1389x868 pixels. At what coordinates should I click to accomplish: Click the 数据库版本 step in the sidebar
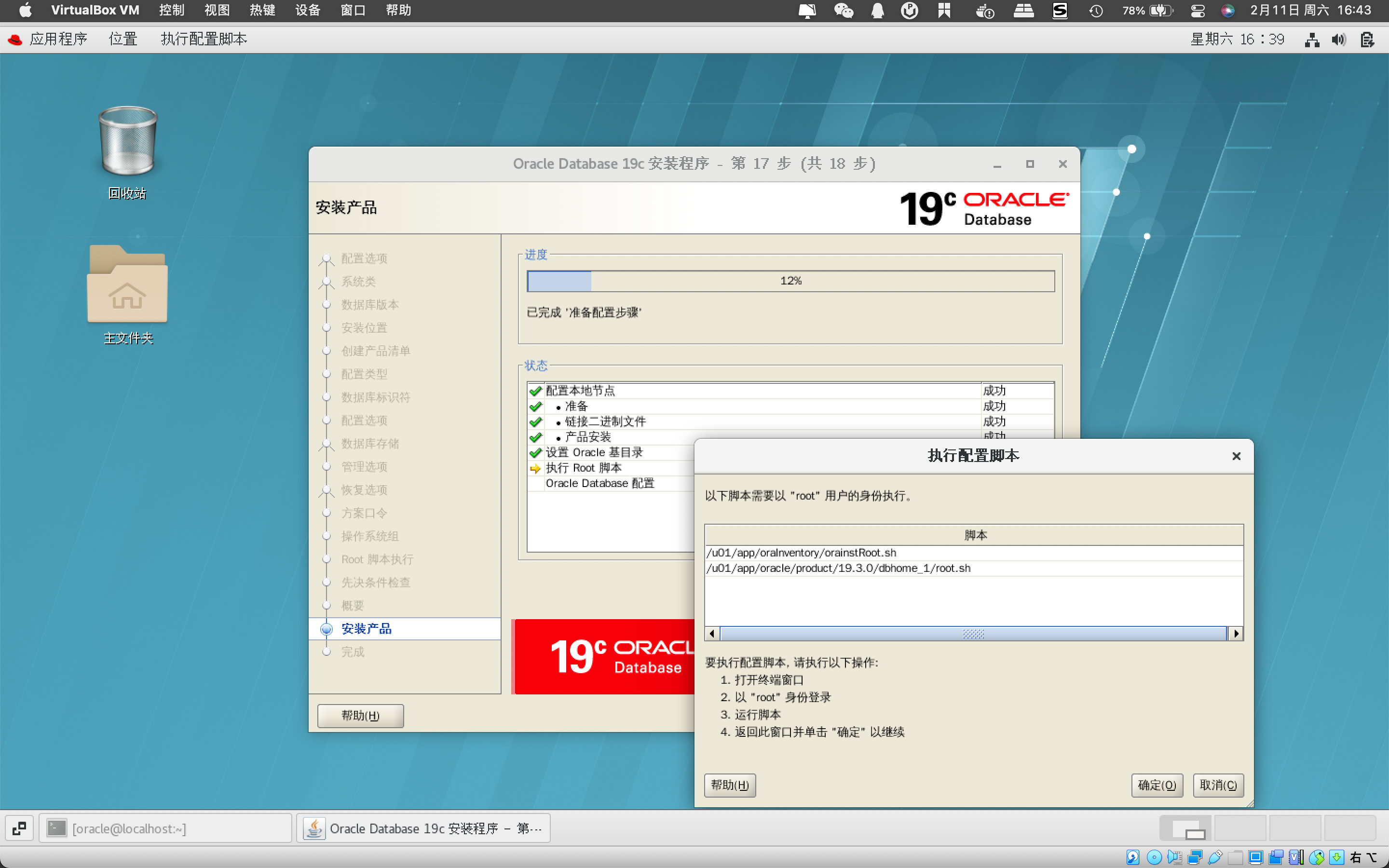click(369, 305)
